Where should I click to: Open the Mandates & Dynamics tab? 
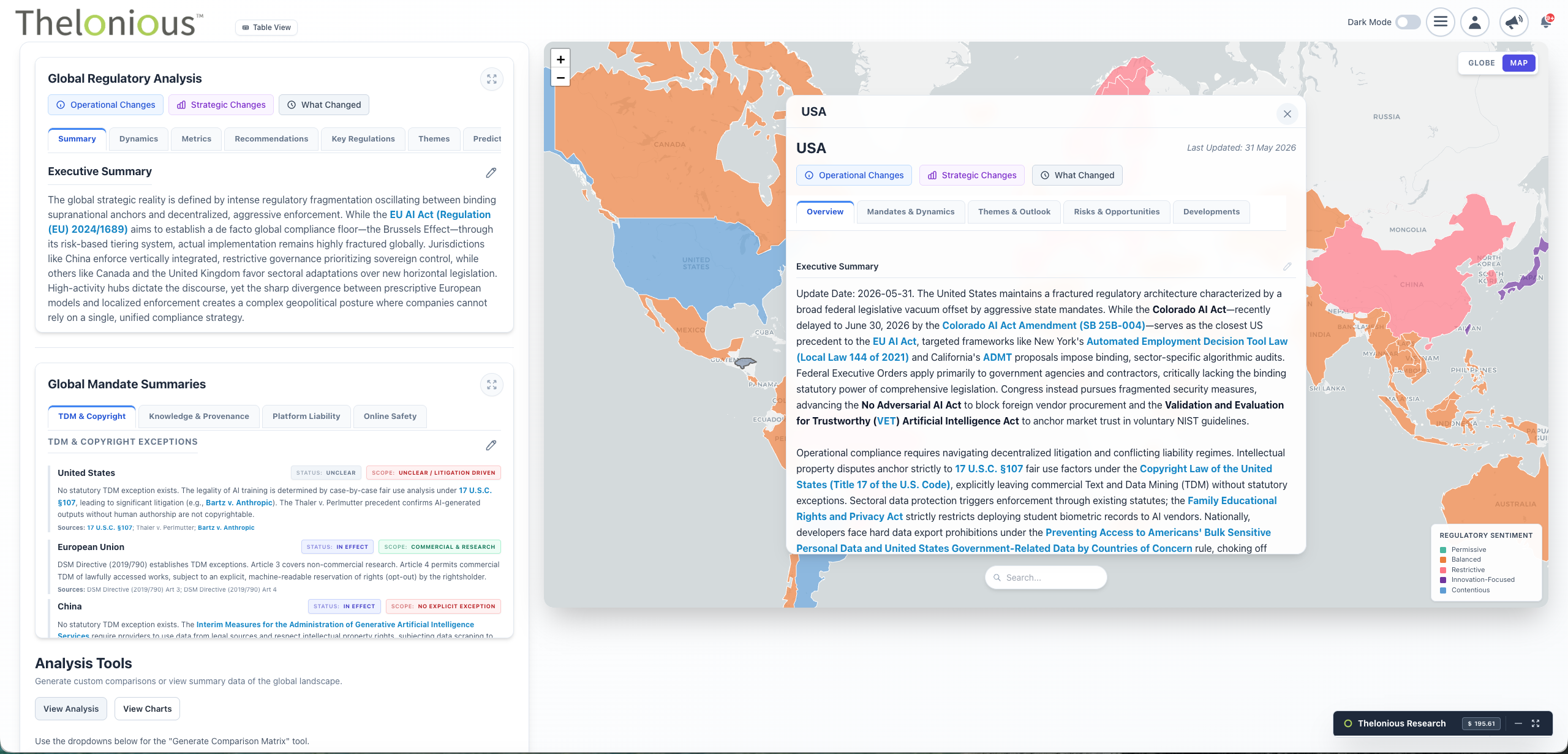911,212
